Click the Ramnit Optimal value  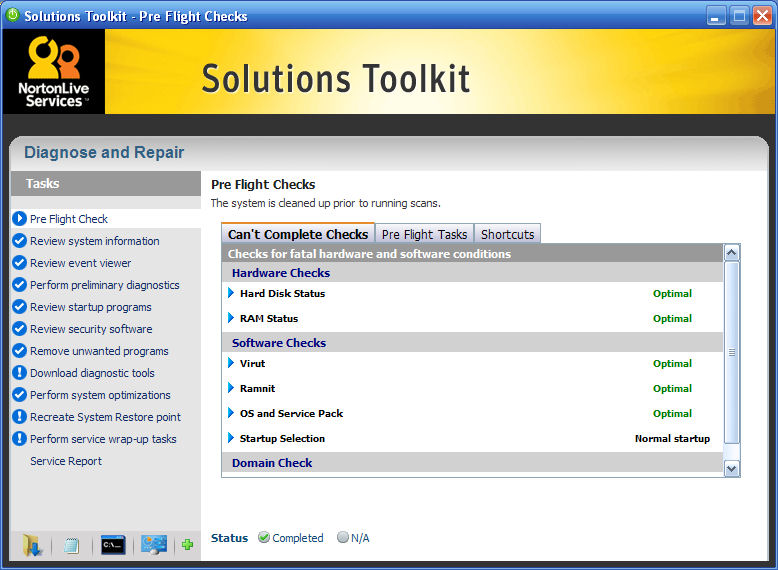point(672,388)
